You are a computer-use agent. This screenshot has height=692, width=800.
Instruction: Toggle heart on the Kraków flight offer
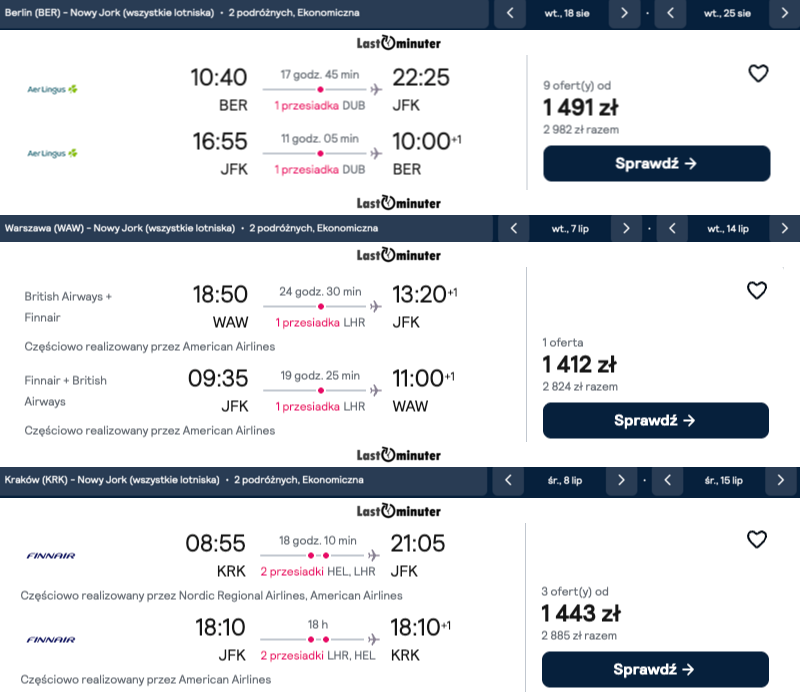(x=757, y=539)
